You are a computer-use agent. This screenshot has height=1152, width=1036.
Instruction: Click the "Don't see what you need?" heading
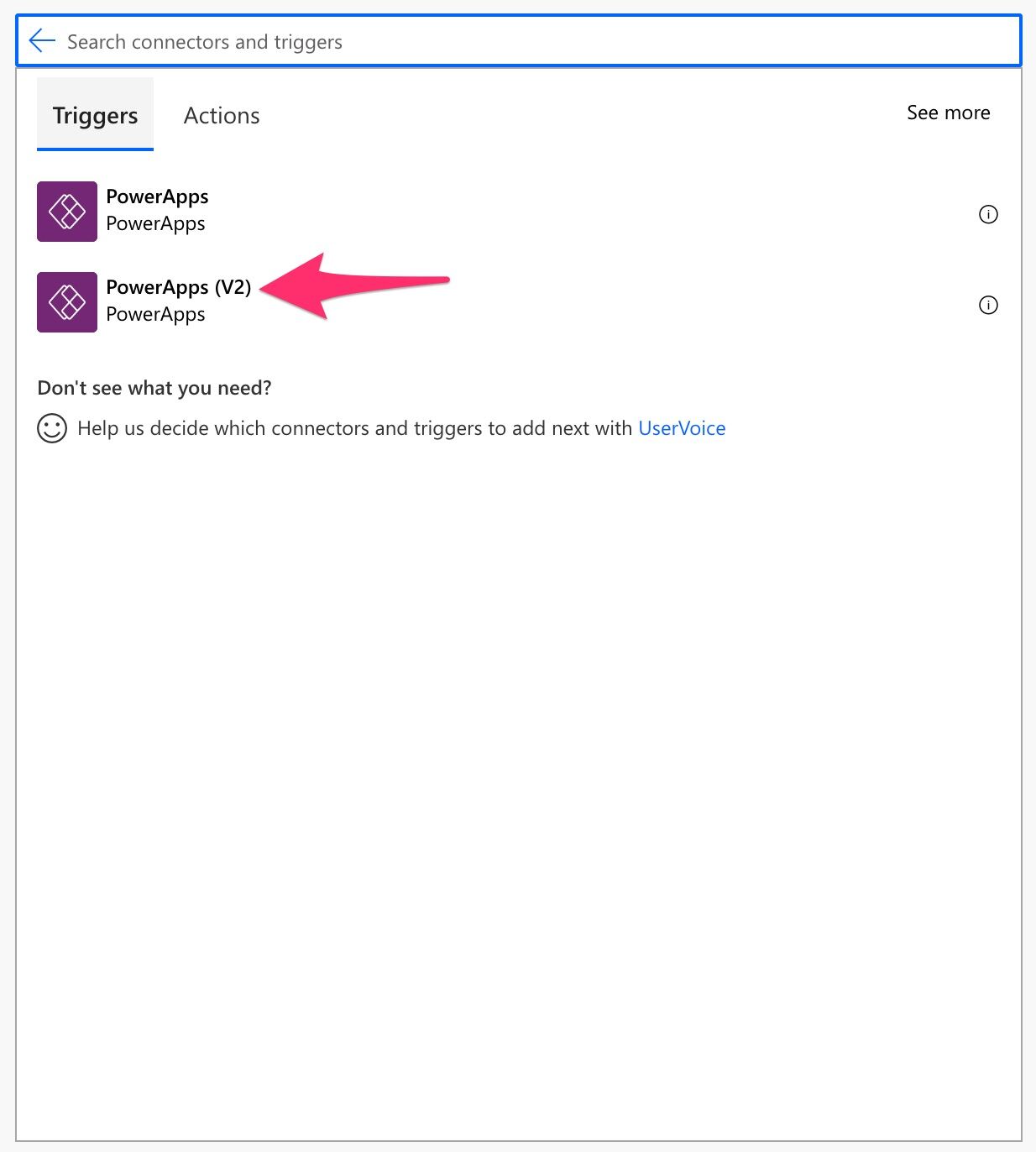pyautogui.click(x=154, y=388)
